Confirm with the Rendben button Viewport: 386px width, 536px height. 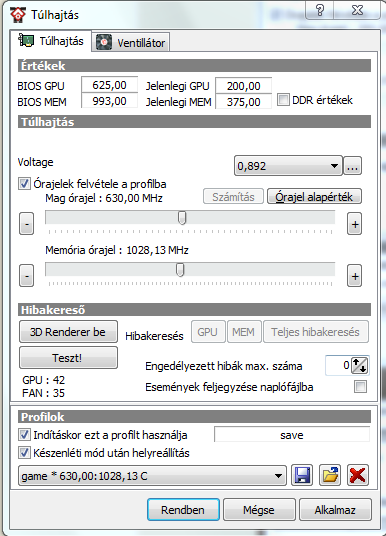(x=183, y=510)
